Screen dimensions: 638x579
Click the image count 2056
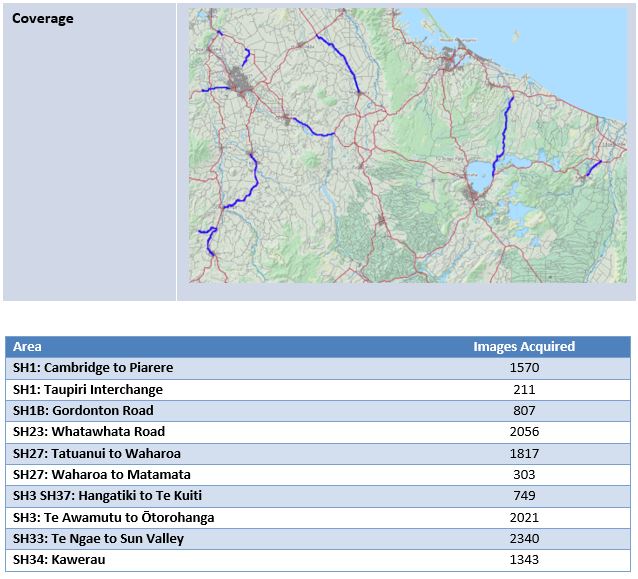(523, 432)
